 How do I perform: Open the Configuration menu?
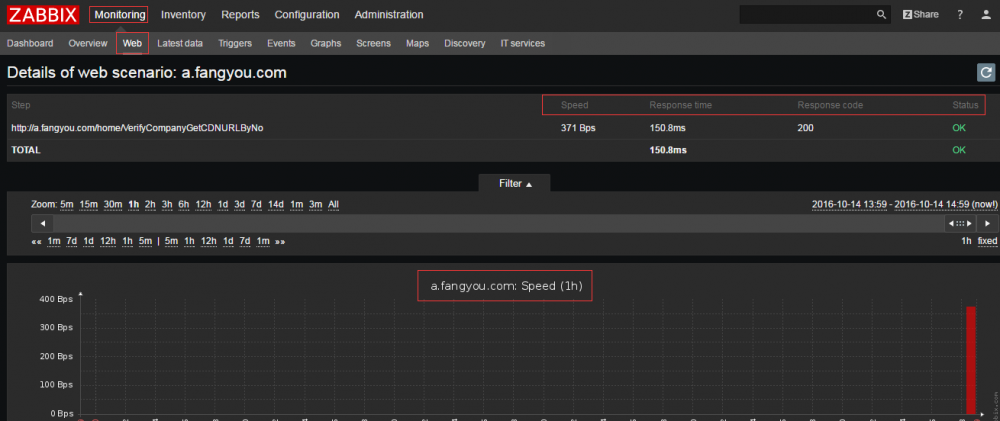(307, 15)
